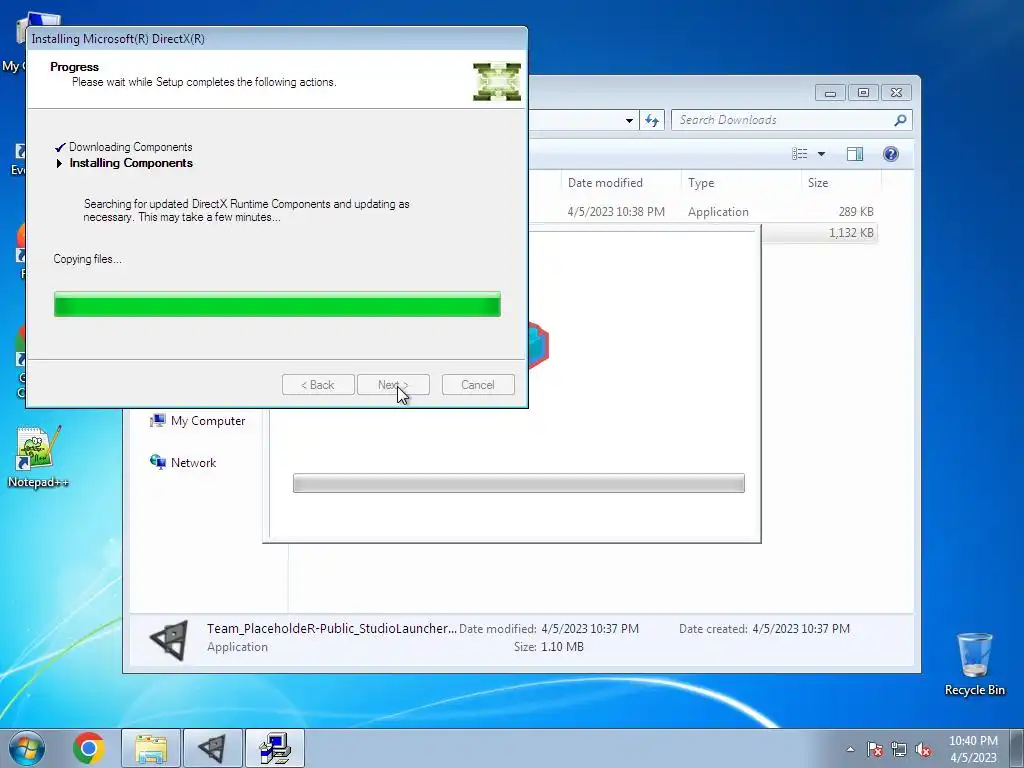Minimize the Downloads Explorer window
Viewport: 1024px width, 768px height.
[830, 93]
